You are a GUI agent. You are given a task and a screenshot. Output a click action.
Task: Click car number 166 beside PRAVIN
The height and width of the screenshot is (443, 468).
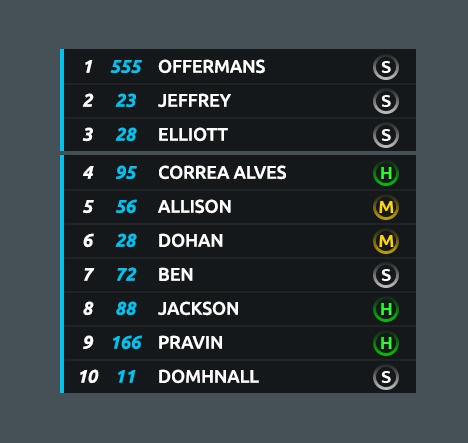127,343
